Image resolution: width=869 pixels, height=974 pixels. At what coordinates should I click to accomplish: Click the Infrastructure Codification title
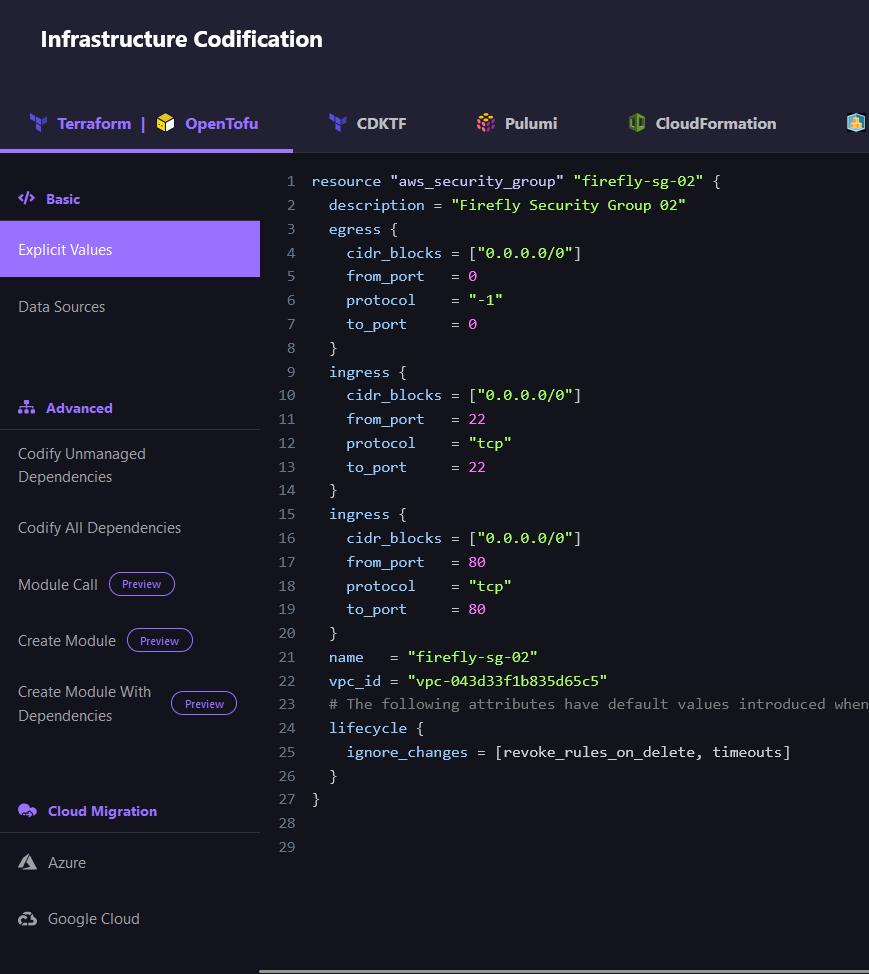pos(181,39)
